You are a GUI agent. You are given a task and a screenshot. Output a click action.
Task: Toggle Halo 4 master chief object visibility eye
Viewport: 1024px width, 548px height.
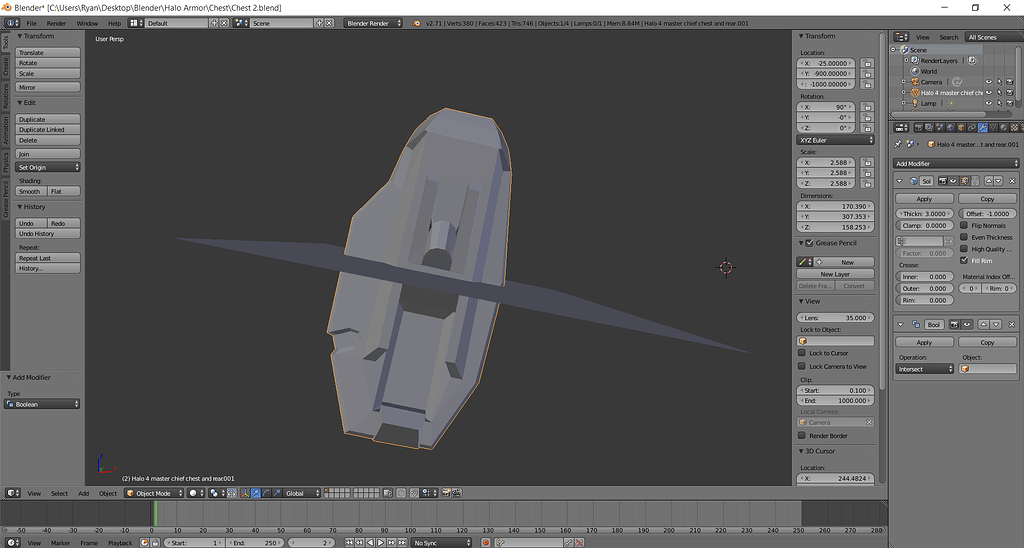(989, 93)
